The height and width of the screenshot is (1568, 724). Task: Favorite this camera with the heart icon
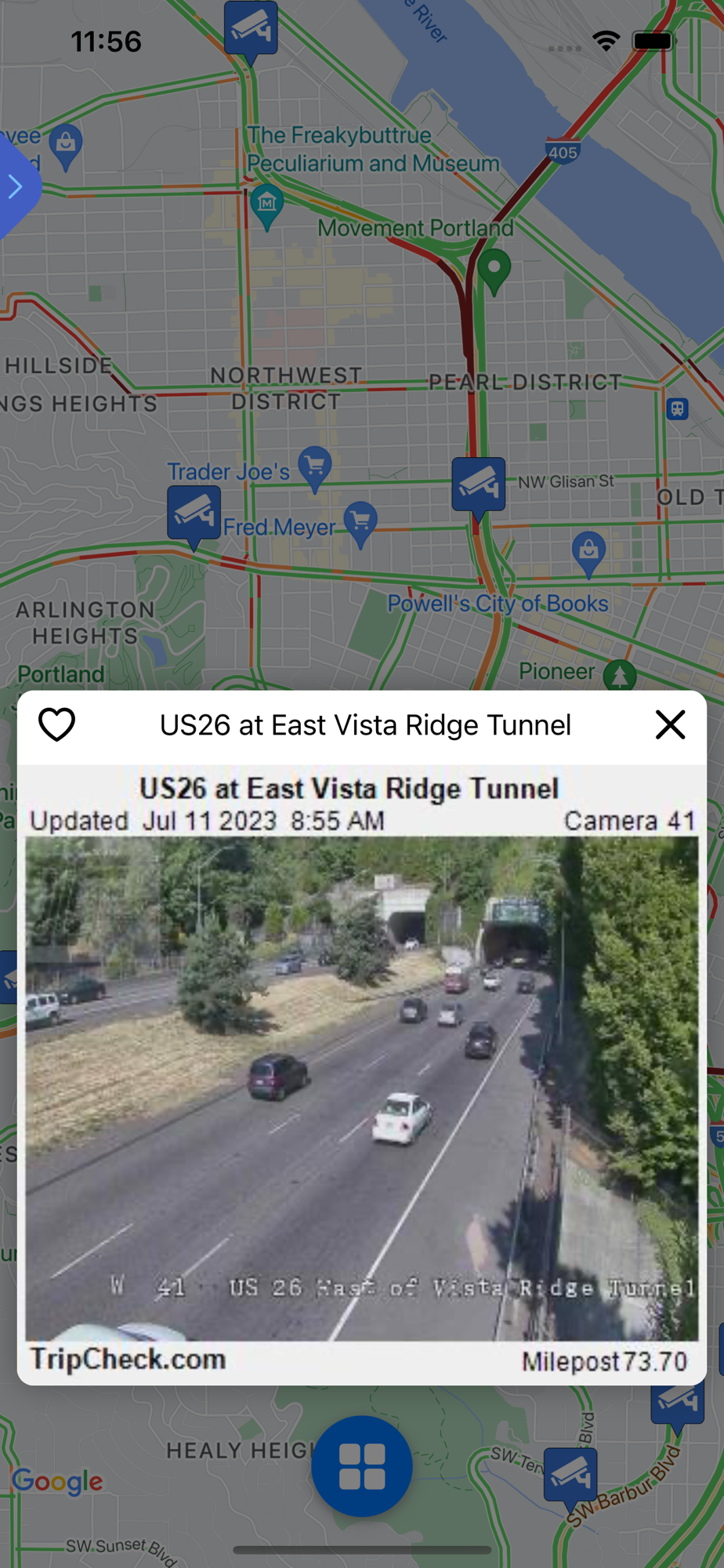(x=57, y=724)
